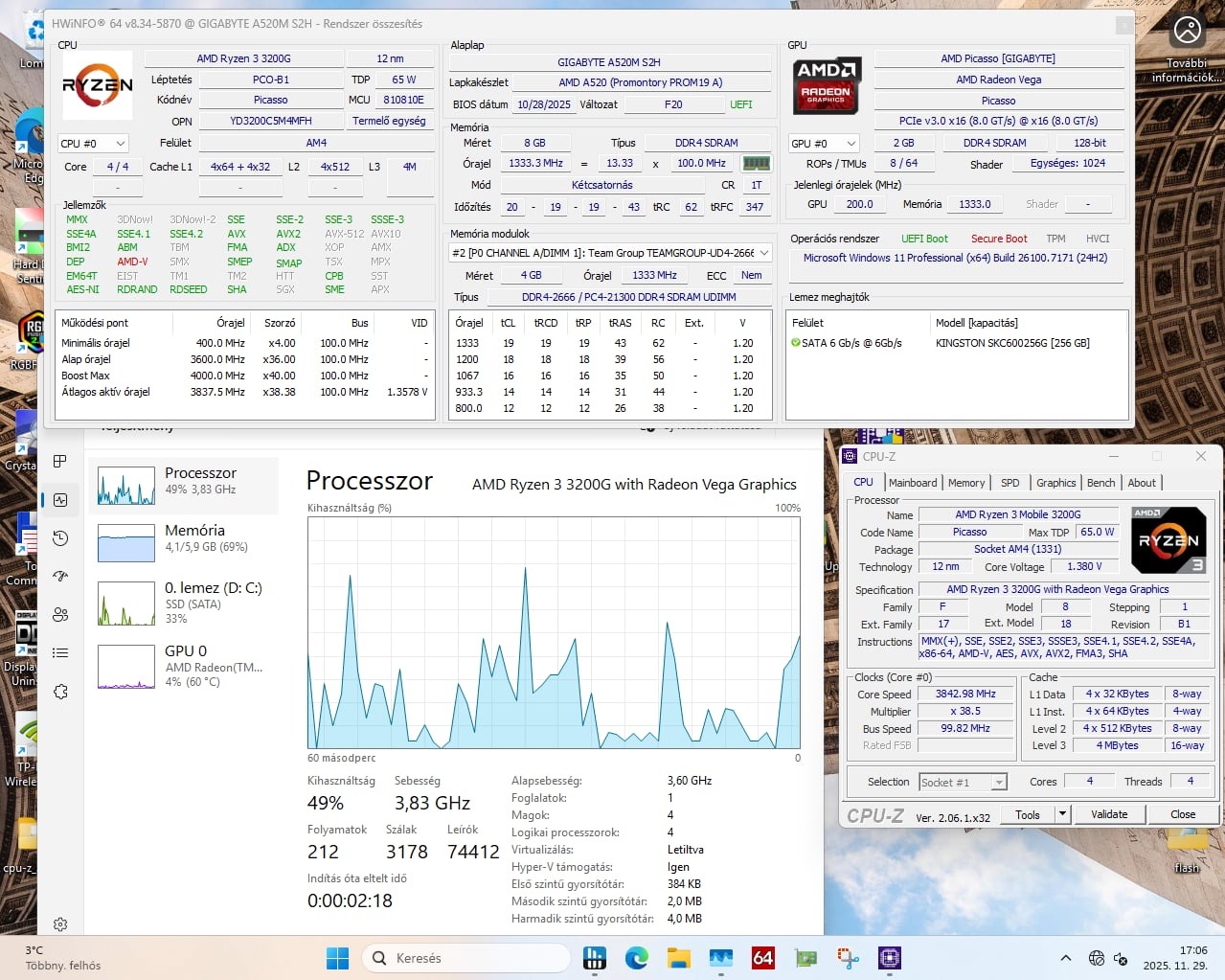Viewport: 1225px width, 980px height.
Task: Select the flash folder on the desktop
Action: click(1188, 848)
